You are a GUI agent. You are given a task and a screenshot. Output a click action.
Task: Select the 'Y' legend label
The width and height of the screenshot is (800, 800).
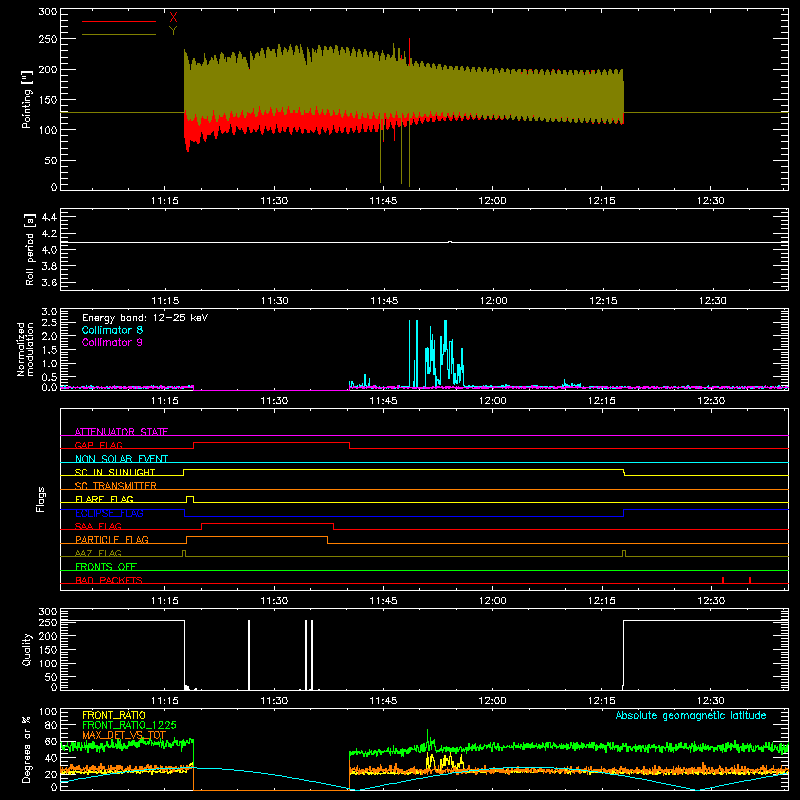coord(173,31)
